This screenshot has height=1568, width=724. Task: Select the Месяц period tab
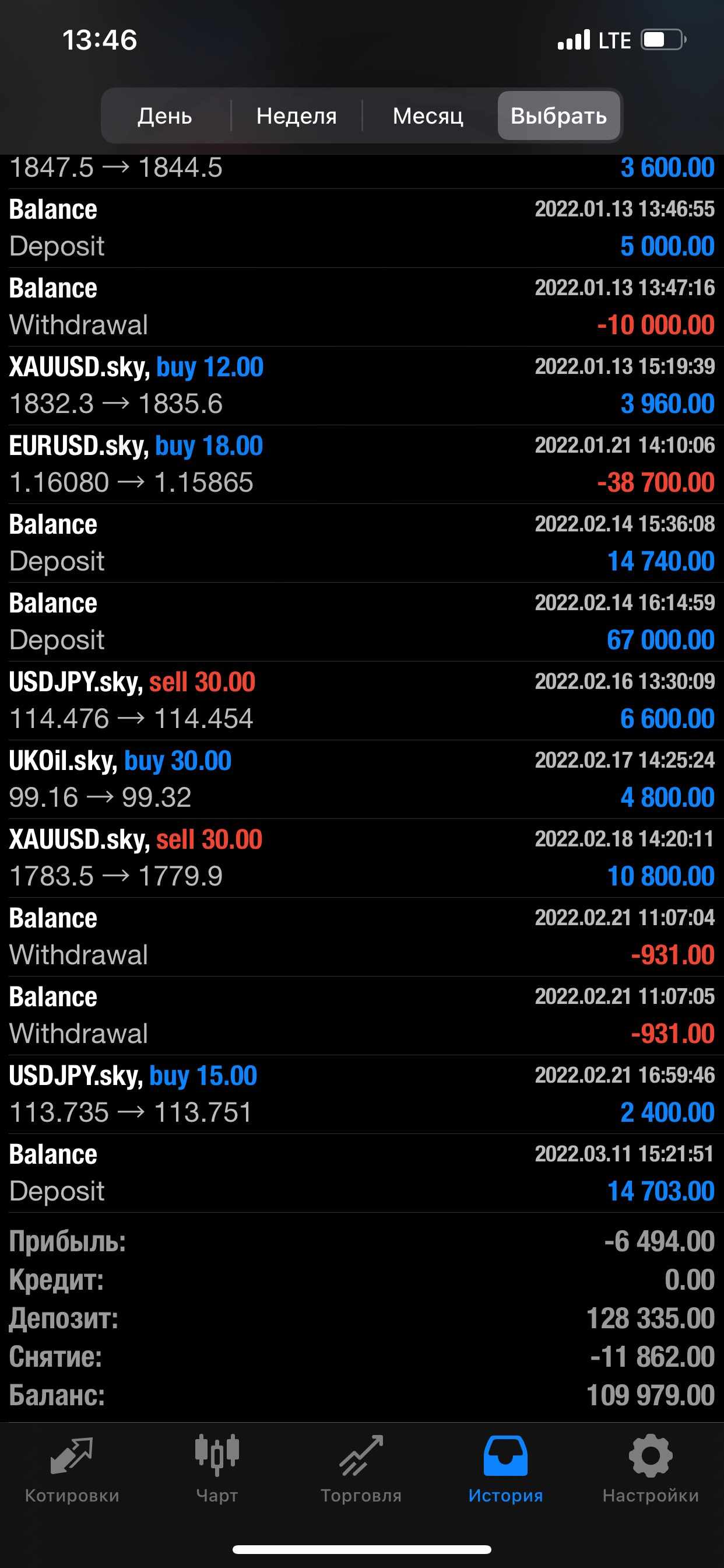click(428, 116)
